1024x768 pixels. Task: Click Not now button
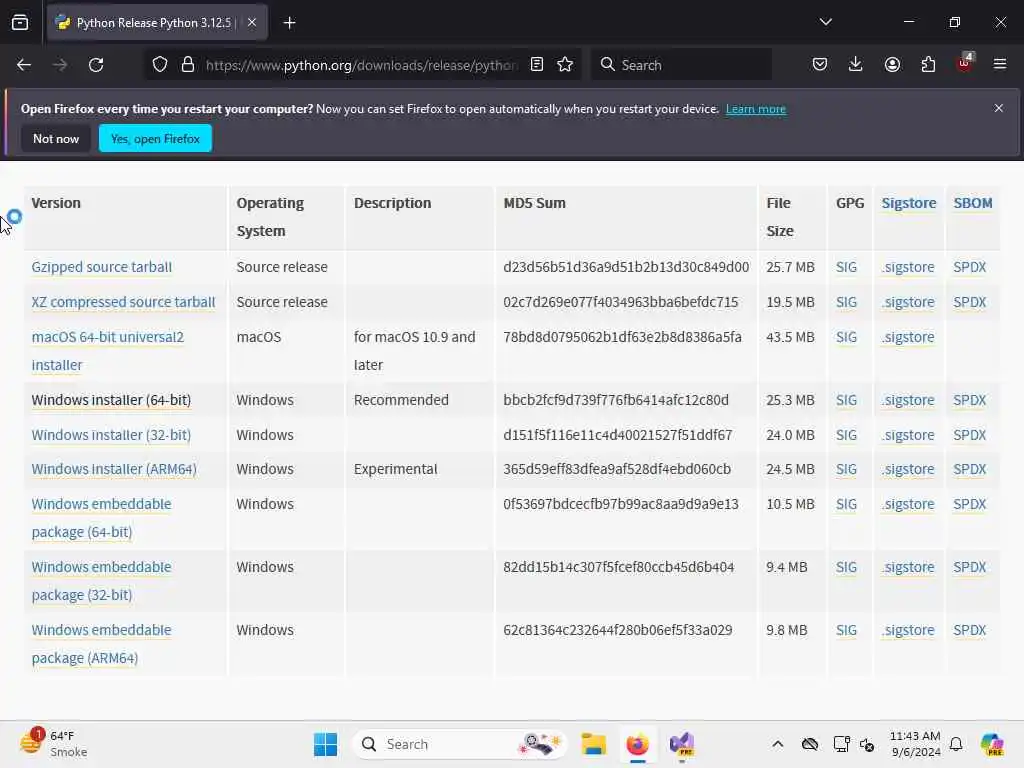tap(56, 138)
